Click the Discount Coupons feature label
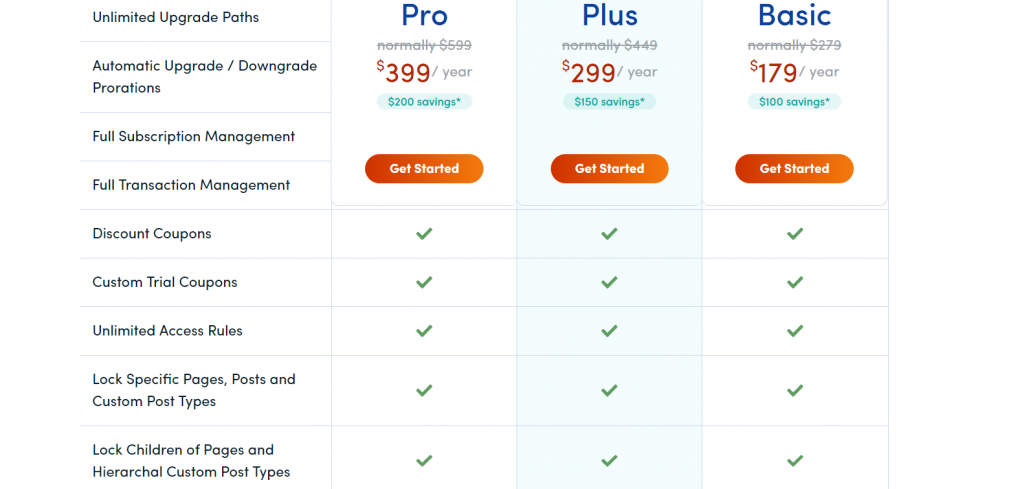The height and width of the screenshot is (489, 1024). pyautogui.click(x=152, y=234)
